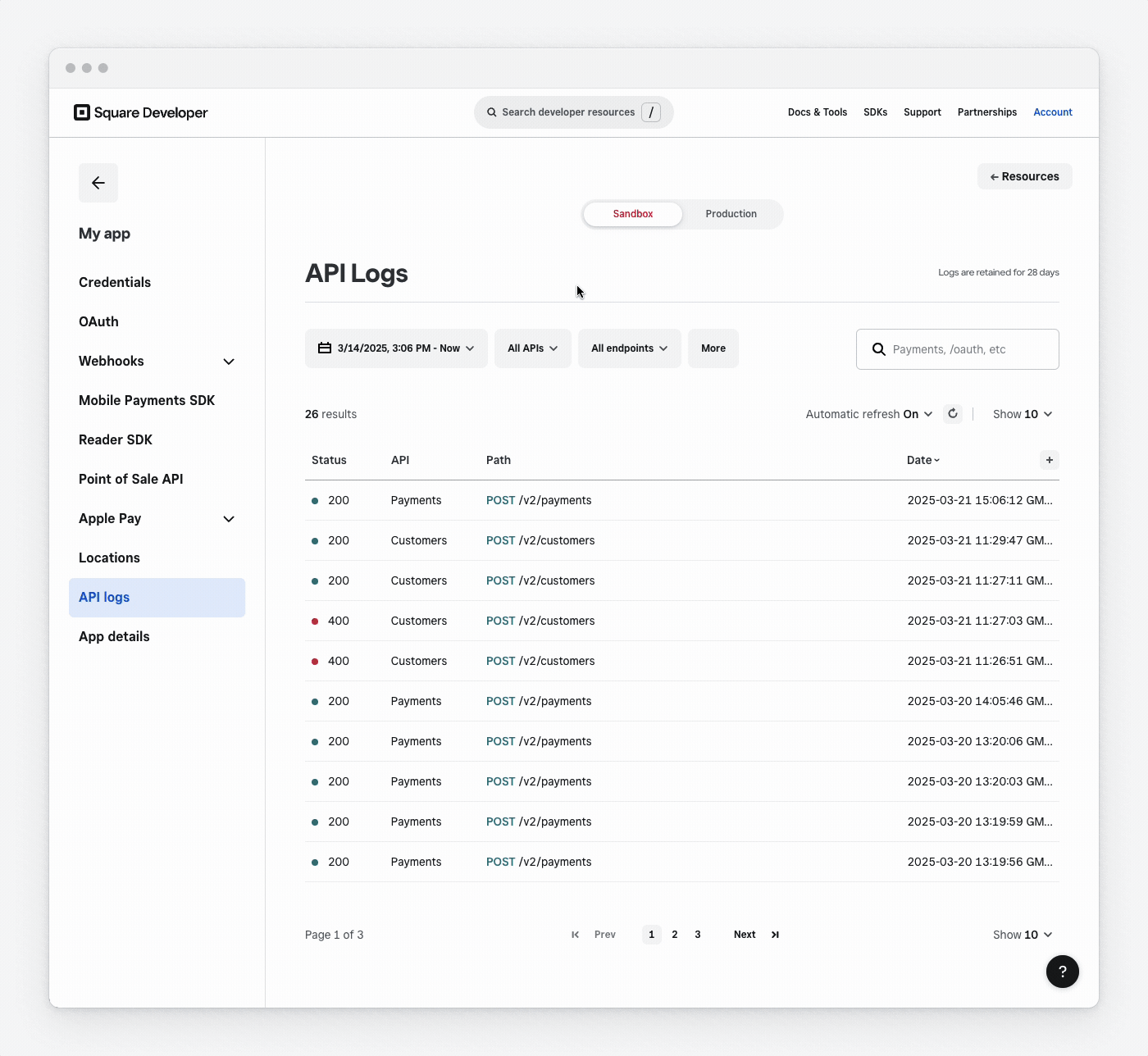Click the Path column header

click(x=499, y=460)
